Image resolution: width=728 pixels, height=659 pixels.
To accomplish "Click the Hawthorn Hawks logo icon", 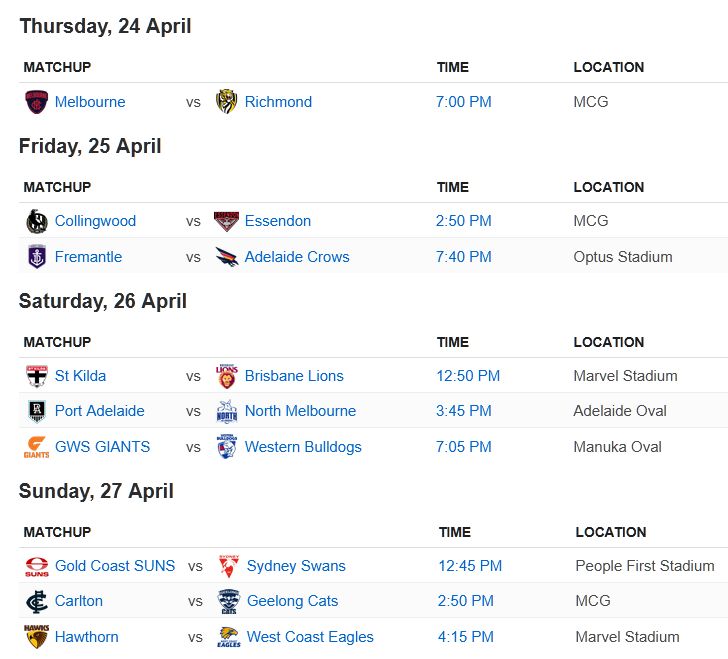I will click(x=36, y=637).
